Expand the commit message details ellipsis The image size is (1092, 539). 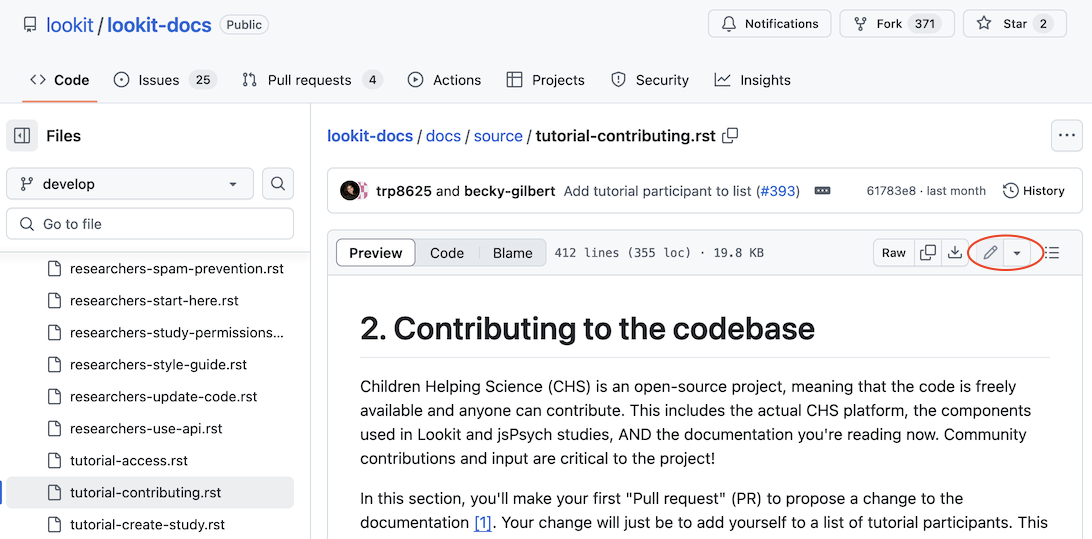point(822,191)
